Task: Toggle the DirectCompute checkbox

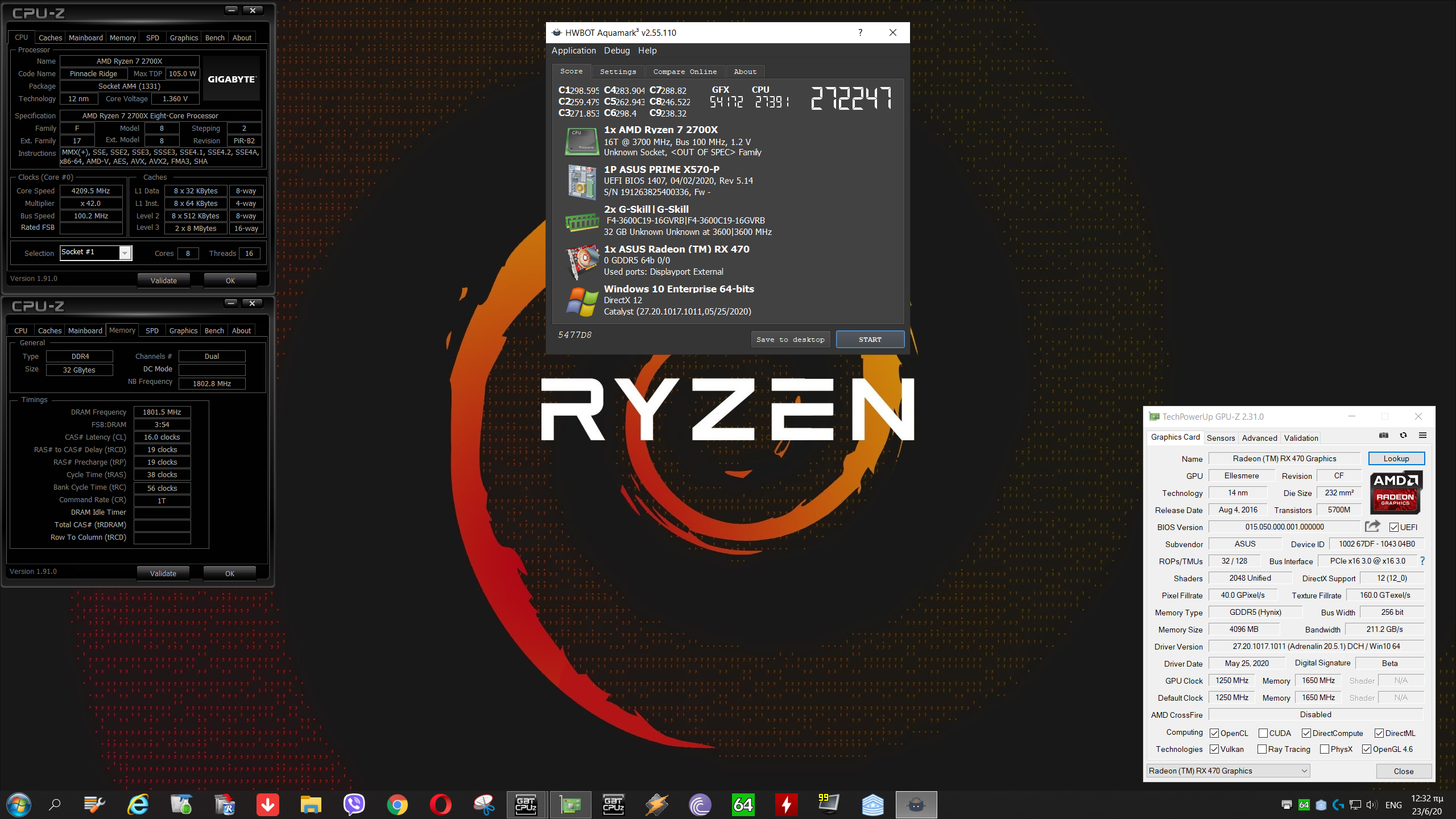Action: click(x=1306, y=733)
